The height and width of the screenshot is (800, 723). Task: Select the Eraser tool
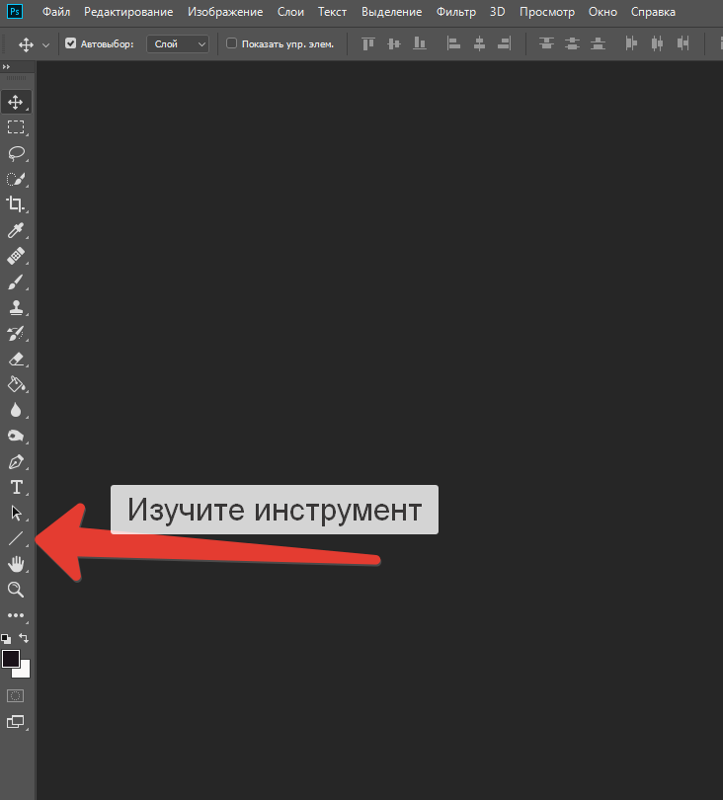pyautogui.click(x=16, y=359)
